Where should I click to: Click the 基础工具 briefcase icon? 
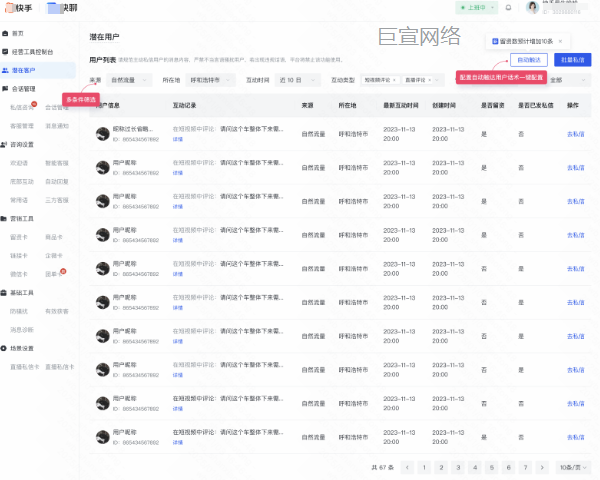coord(4,293)
